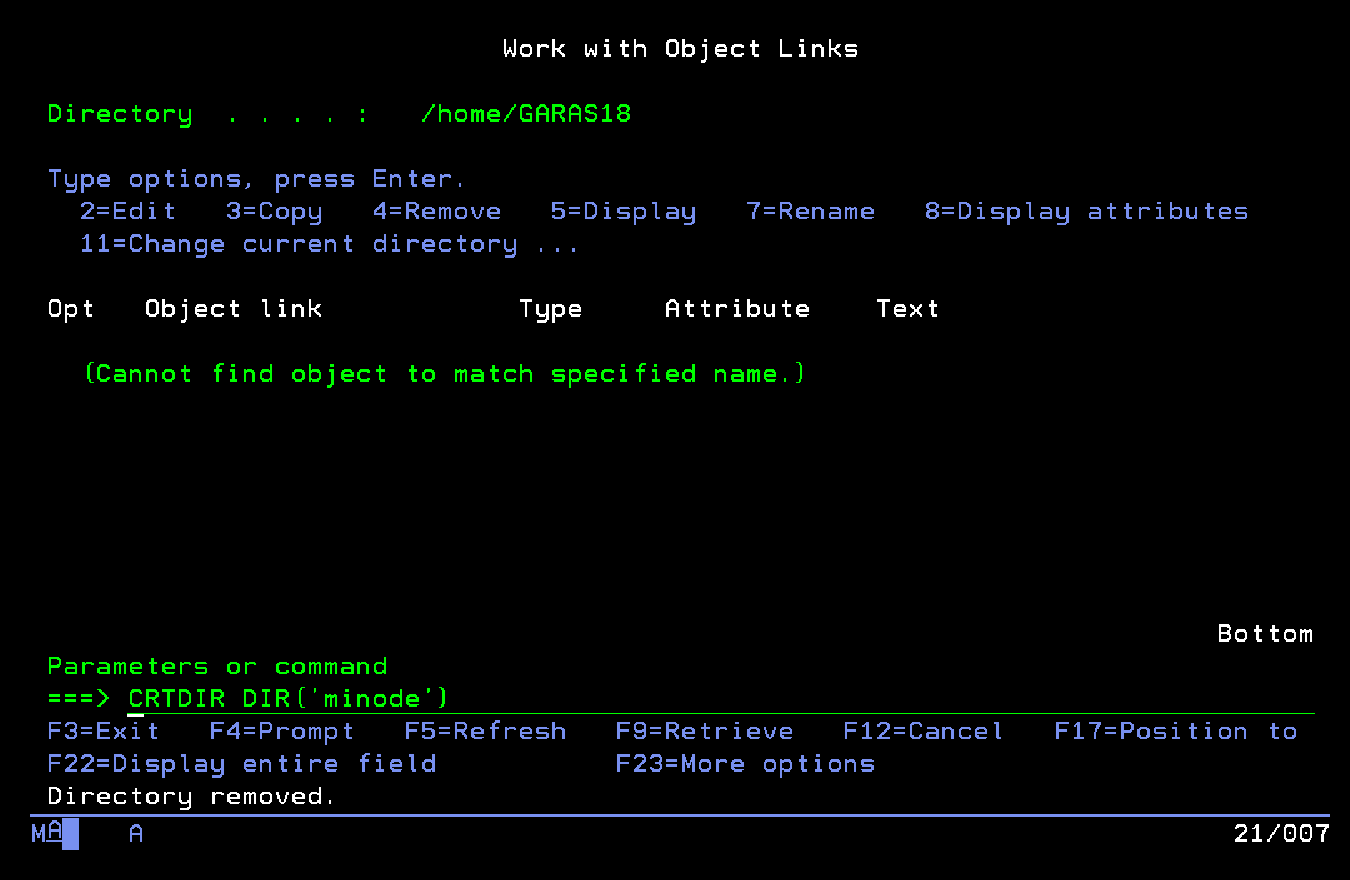
Task: Select F3=Exit function key label
Action: point(101,731)
